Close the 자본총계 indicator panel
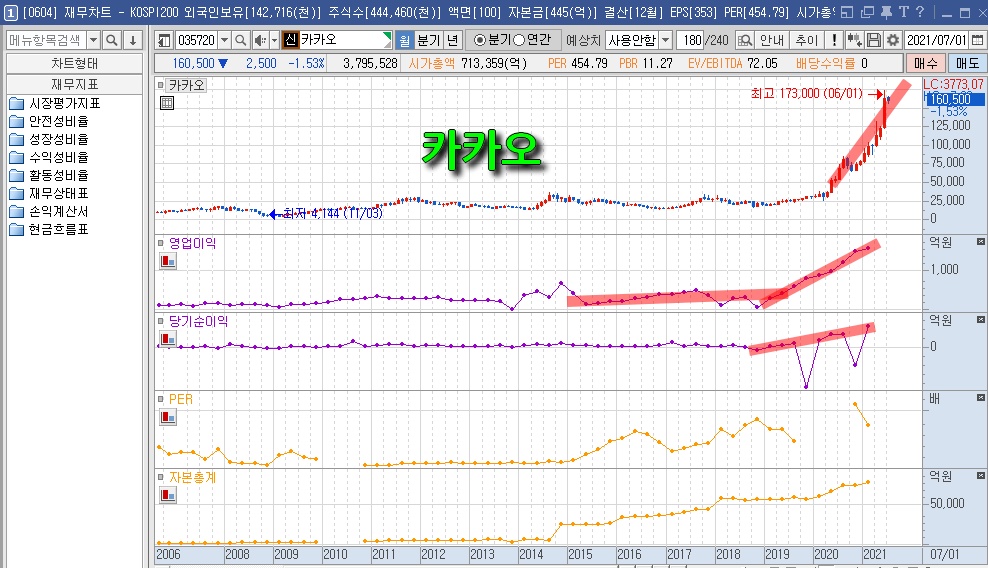The height and width of the screenshot is (568, 988). (980, 476)
